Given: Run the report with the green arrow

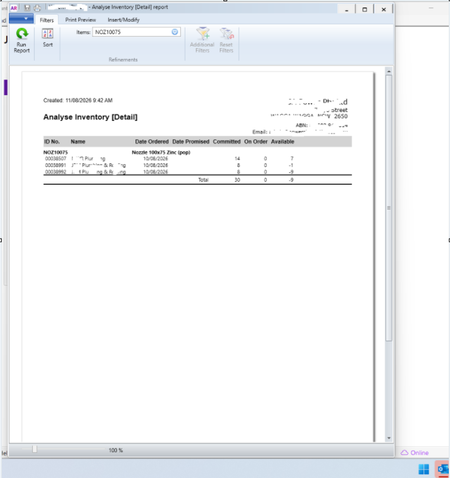Looking at the screenshot, I should pyautogui.click(x=22, y=40).
